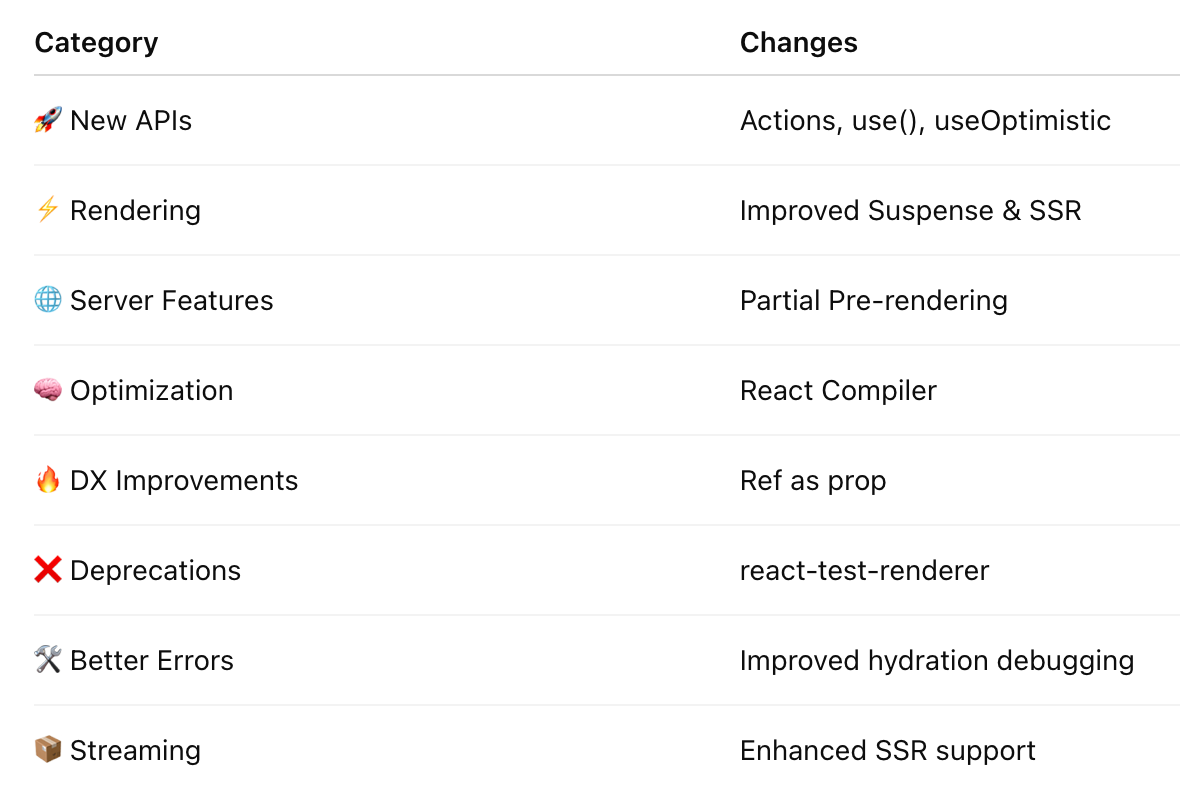1180x804 pixels.
Task: Click the red cross emoji beside Deprecations
Action: tap(48, 570)
